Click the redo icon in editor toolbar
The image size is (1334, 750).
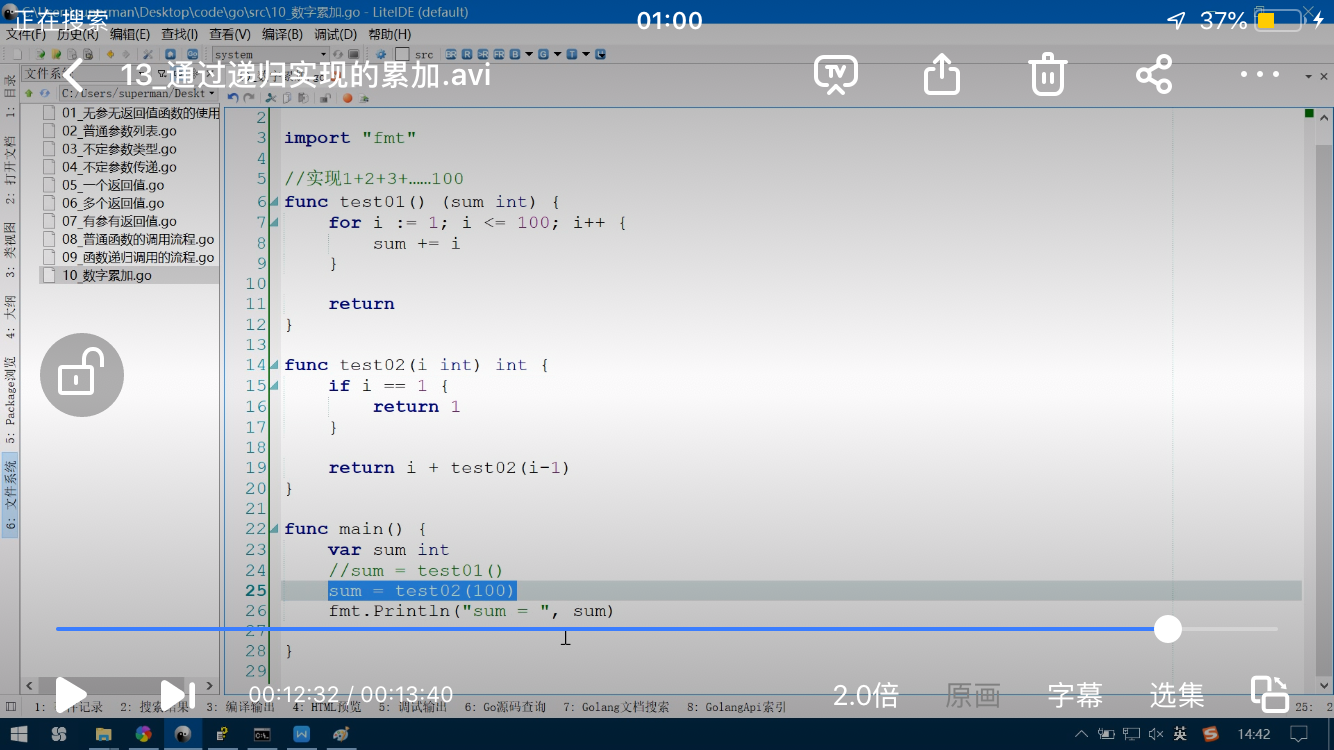248,98
